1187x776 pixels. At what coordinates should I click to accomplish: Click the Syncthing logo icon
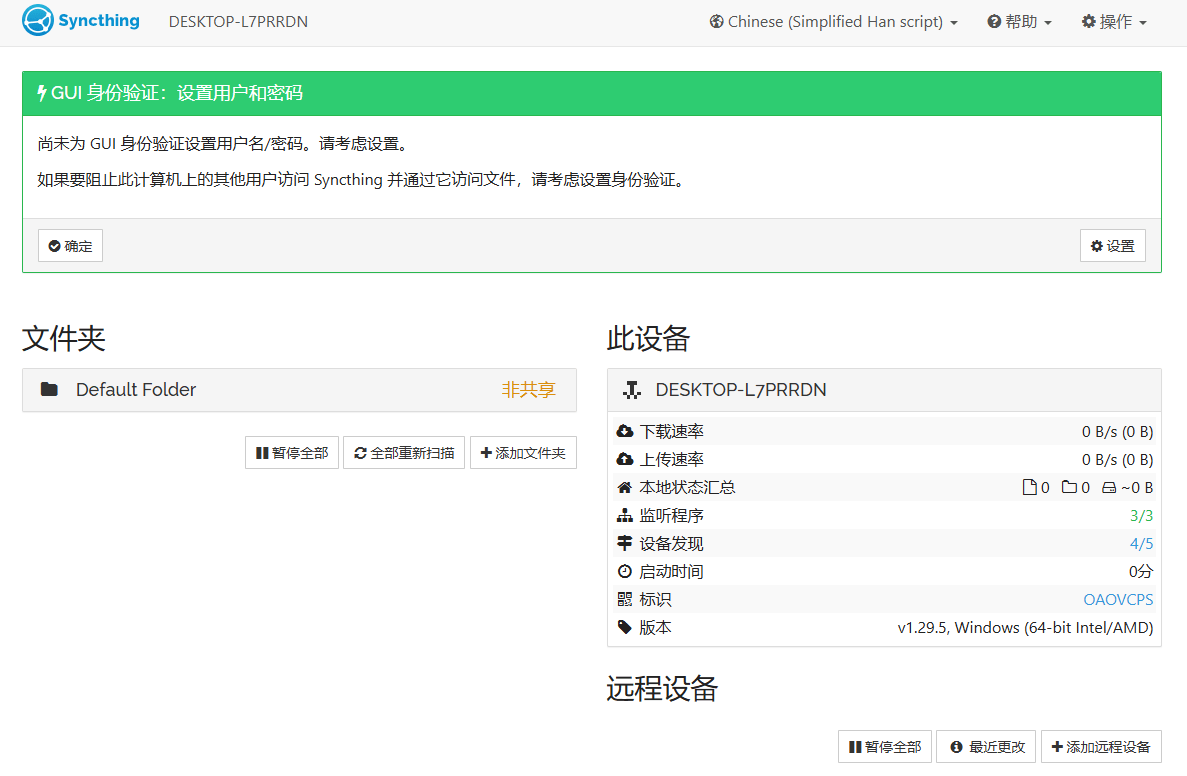click(x=36, y=21)
